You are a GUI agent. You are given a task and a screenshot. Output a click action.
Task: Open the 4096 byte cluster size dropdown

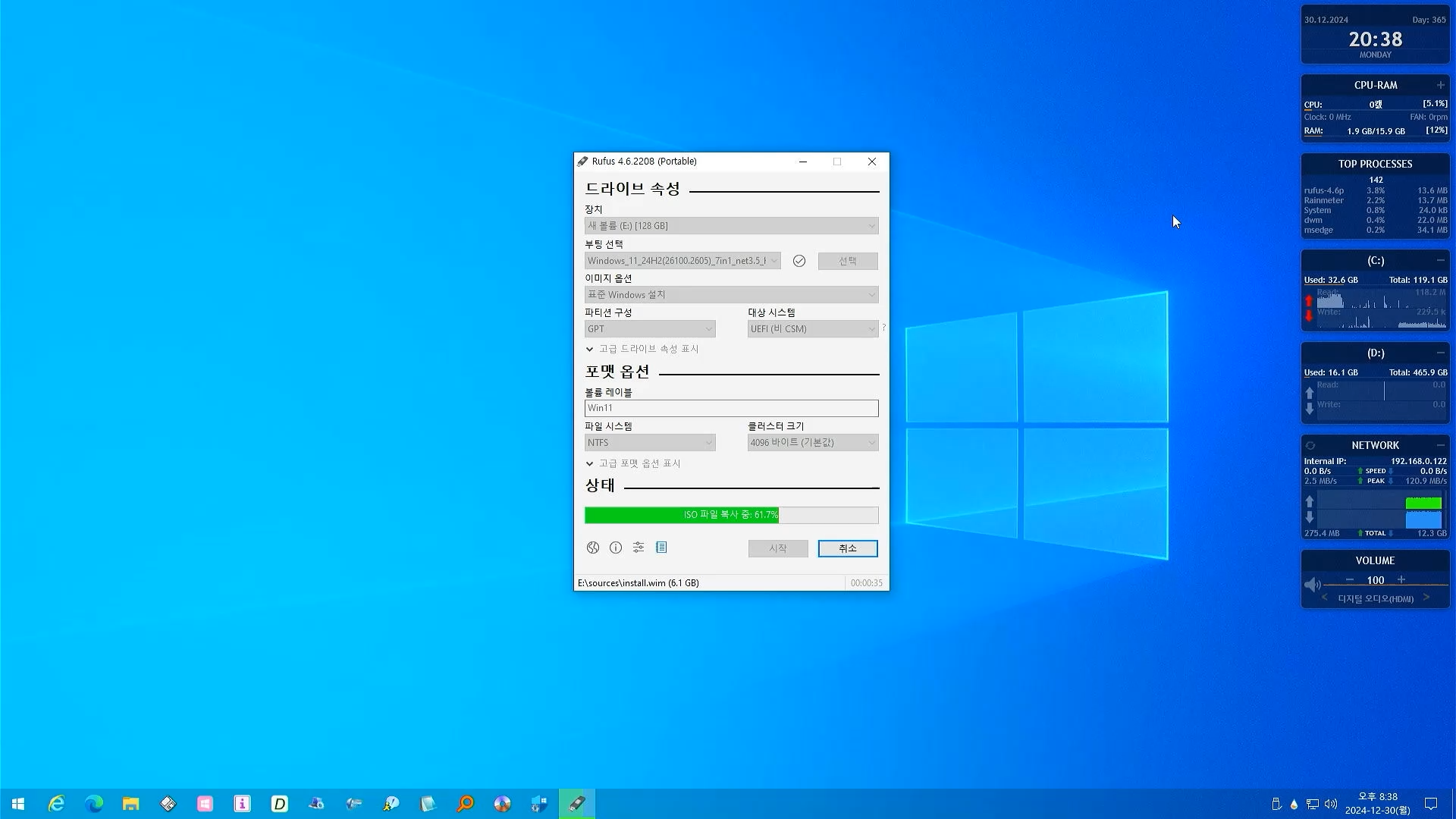coord(813,443)
